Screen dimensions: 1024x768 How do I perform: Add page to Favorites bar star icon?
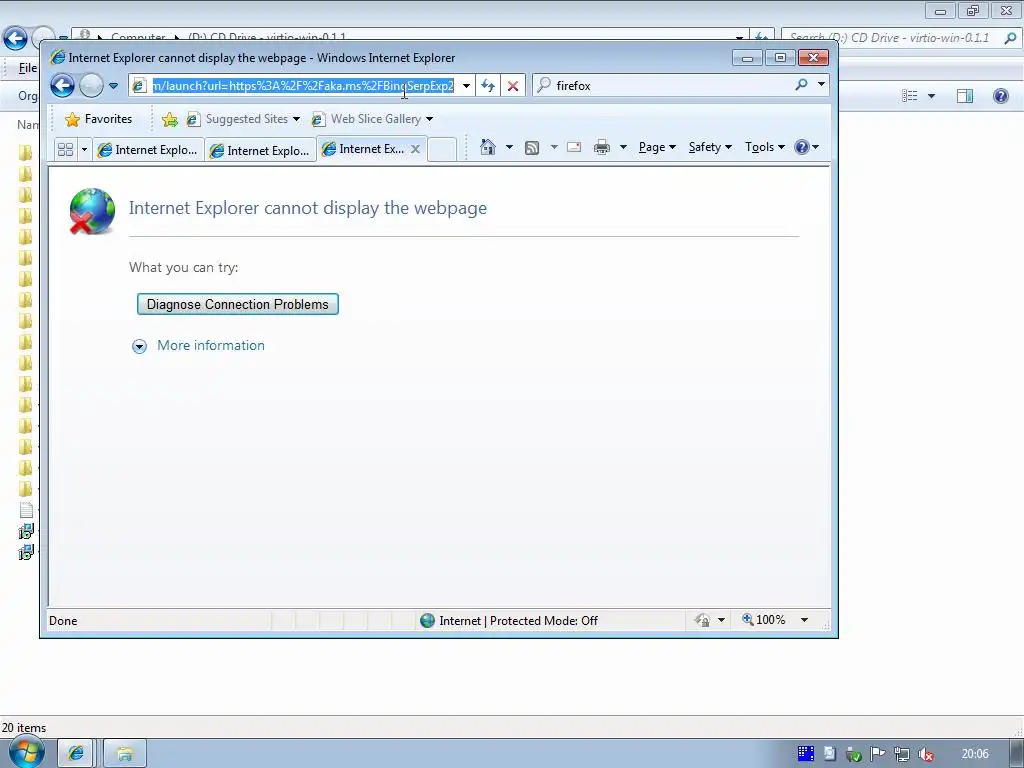coord(170,119)
